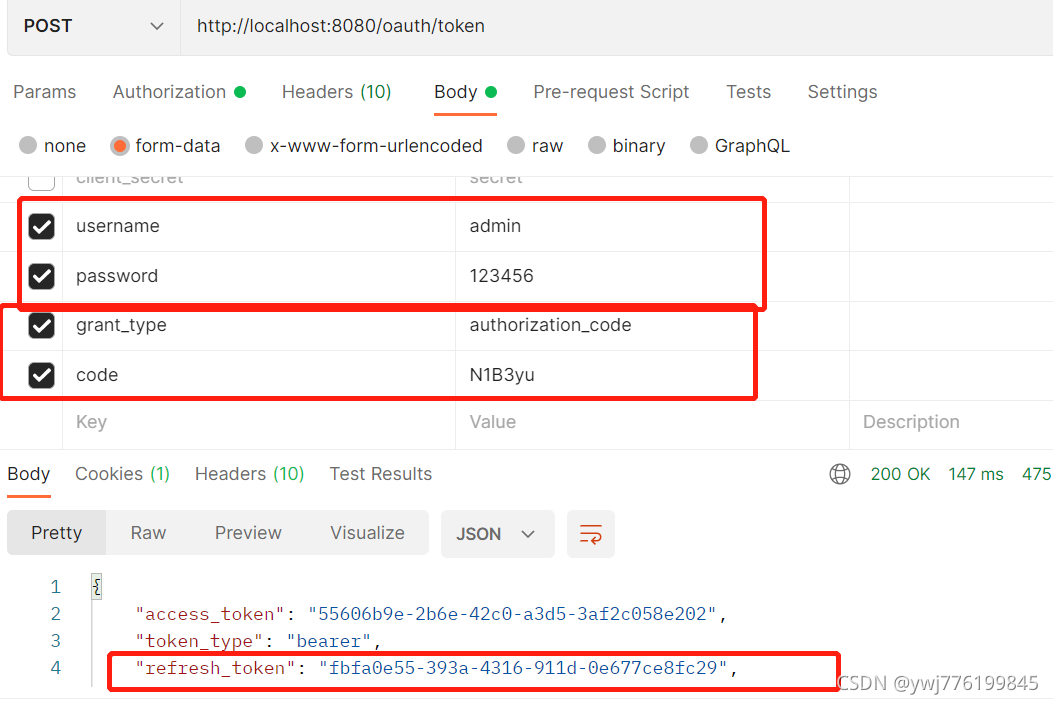Select the response Body tab

pyautogui.click(x=29, y=474)
